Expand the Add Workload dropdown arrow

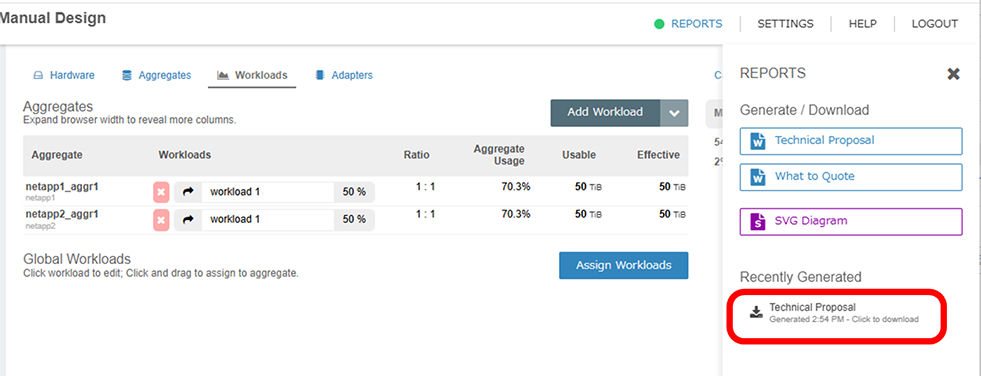coord(674,113)
